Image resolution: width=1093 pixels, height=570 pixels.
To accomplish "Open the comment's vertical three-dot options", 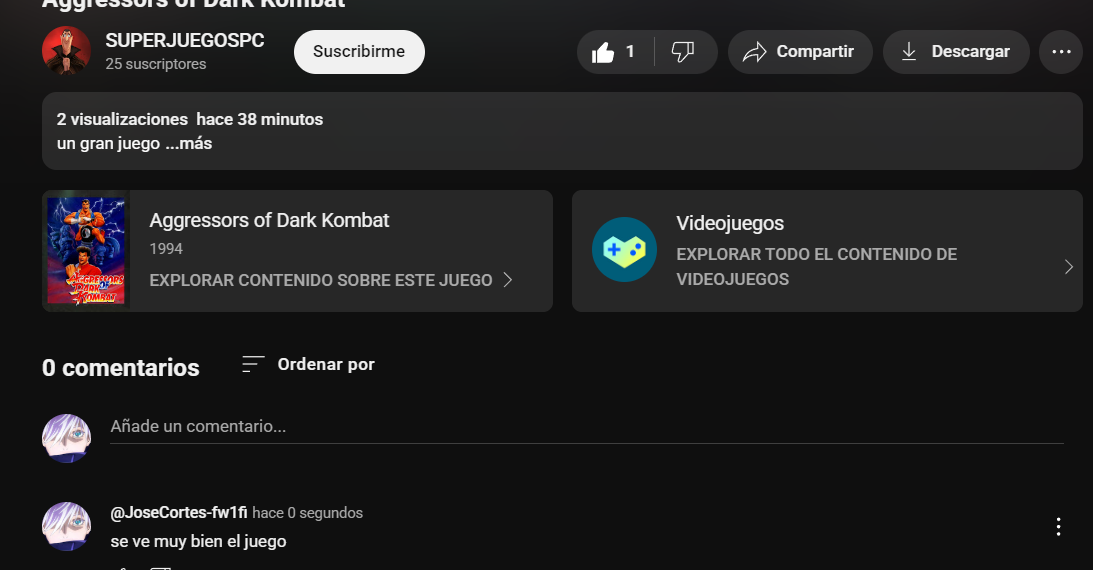I will coord(1058,526).
